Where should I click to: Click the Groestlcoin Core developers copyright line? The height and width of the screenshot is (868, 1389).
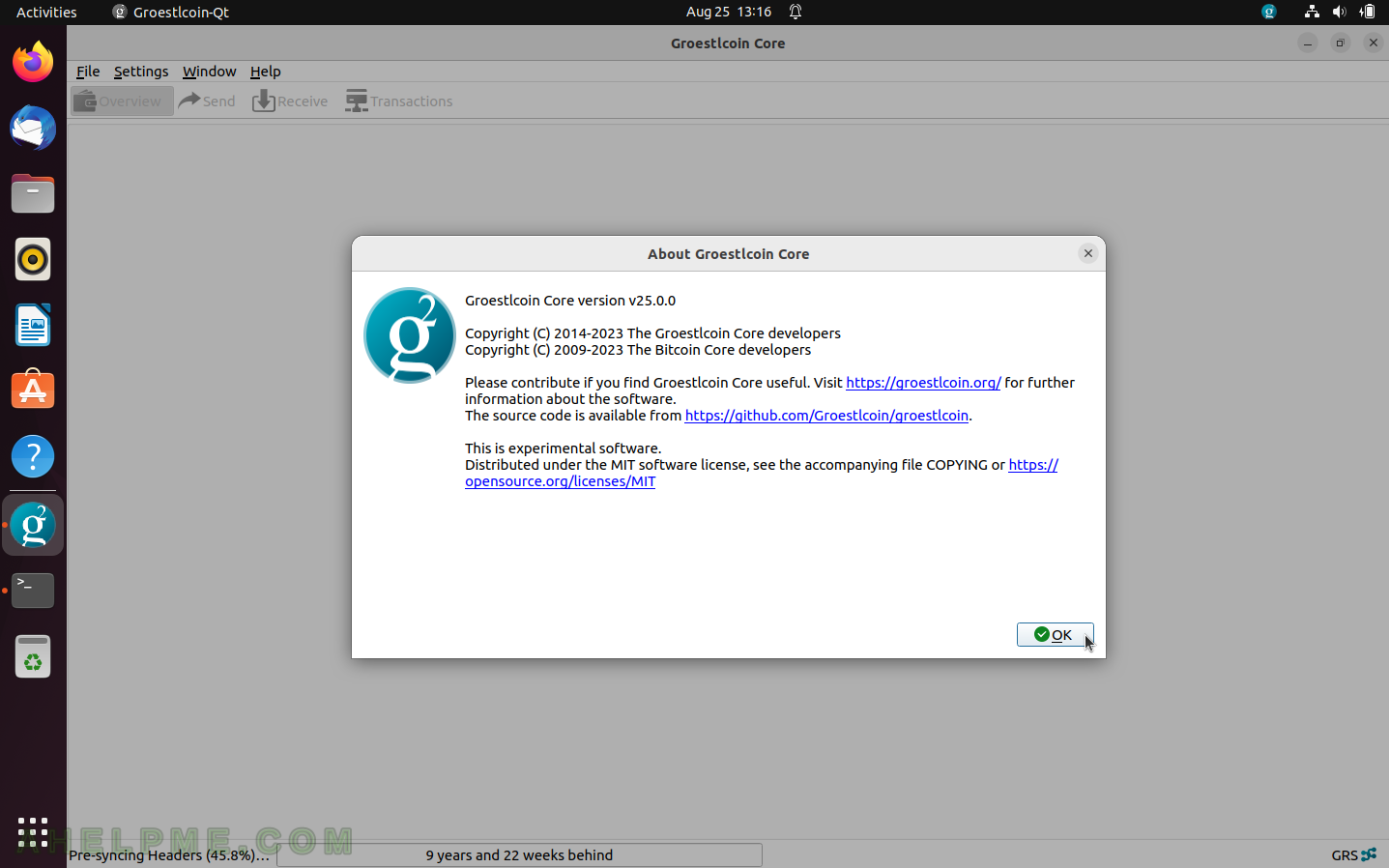652,333
